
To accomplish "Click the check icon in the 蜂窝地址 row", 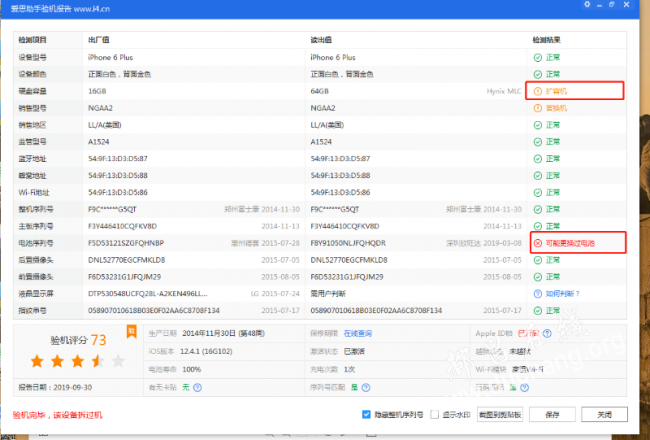I will point(538,176).
